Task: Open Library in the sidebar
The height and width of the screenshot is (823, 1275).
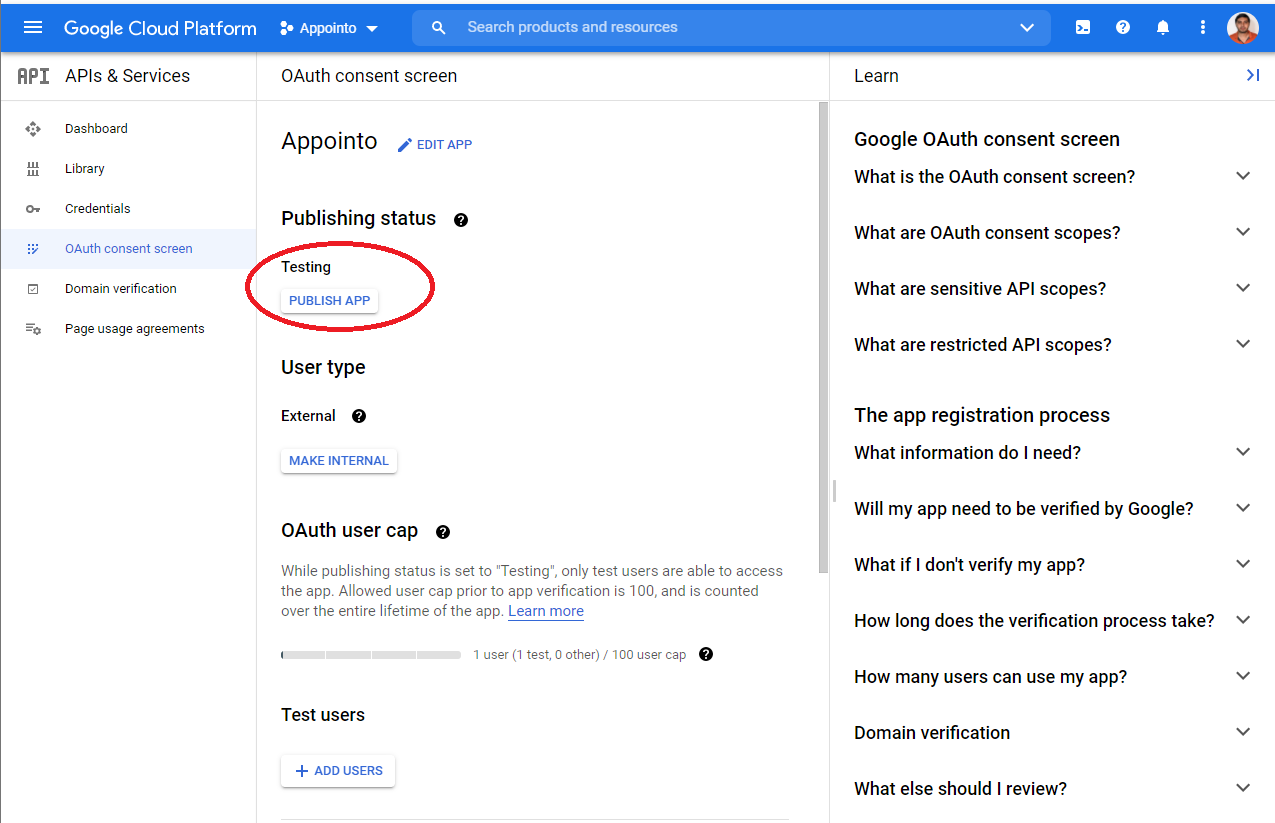Action: pos(128,169)
